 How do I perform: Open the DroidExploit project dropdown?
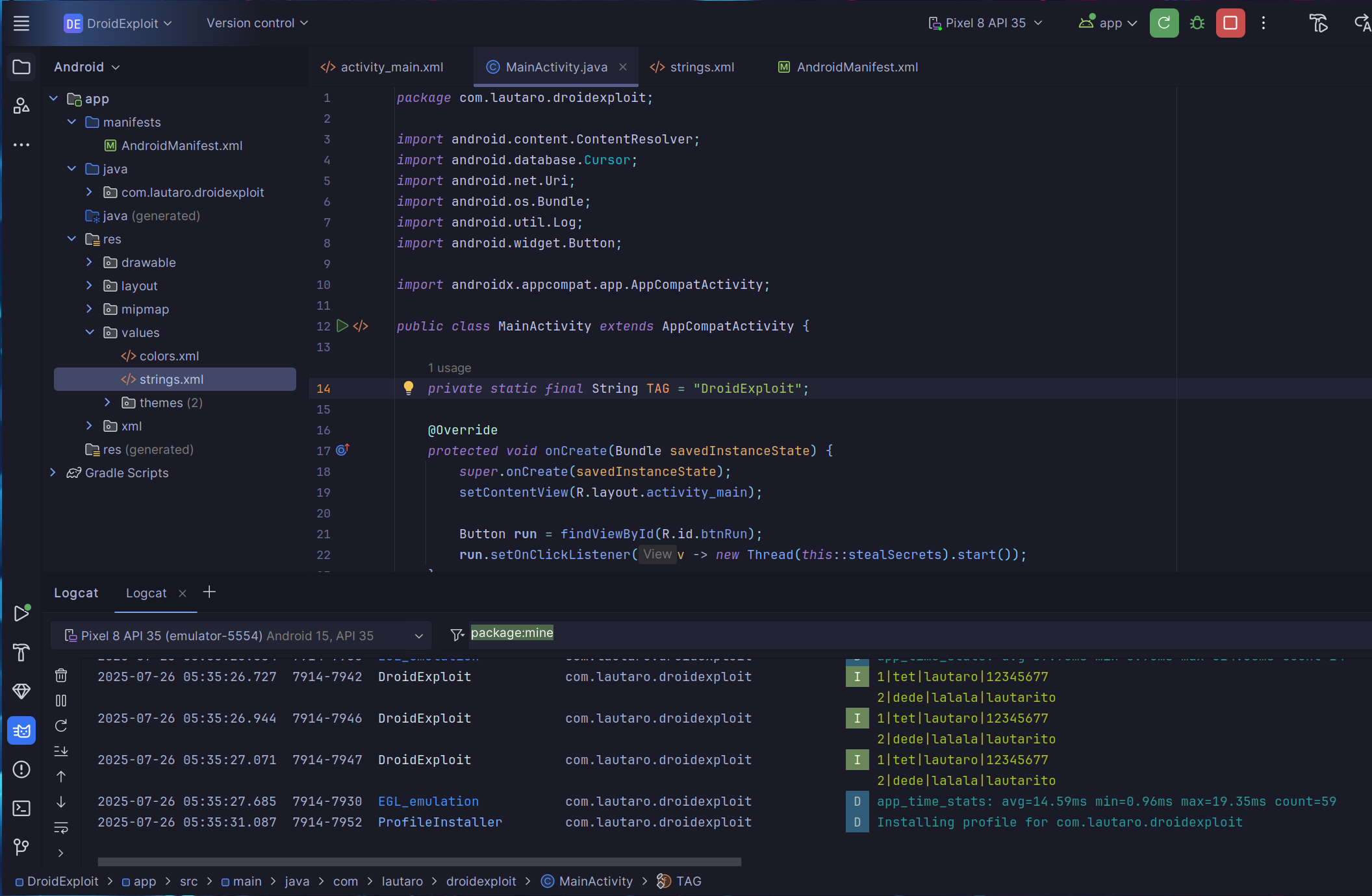pyautogui.click(x=118, y=23)
